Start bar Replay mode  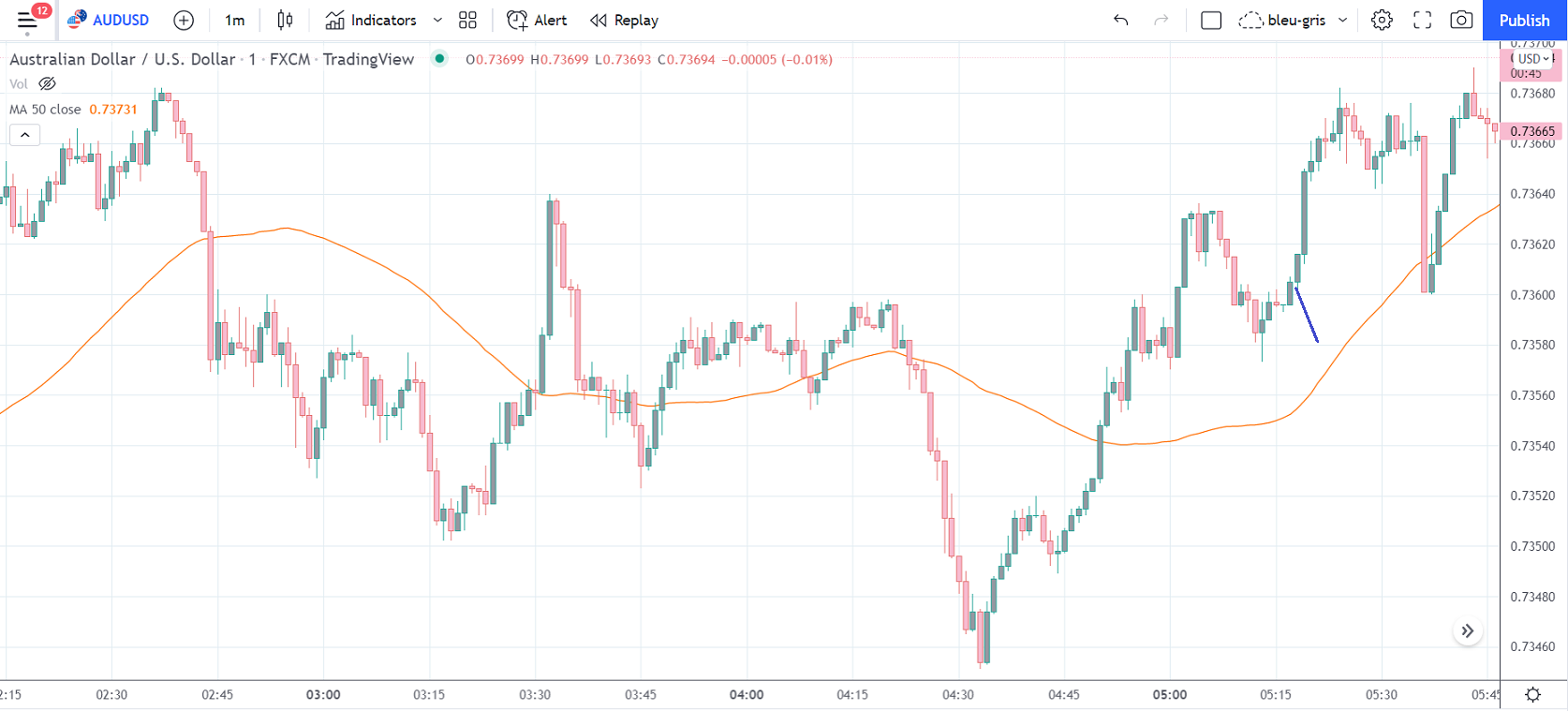(624, 20)
